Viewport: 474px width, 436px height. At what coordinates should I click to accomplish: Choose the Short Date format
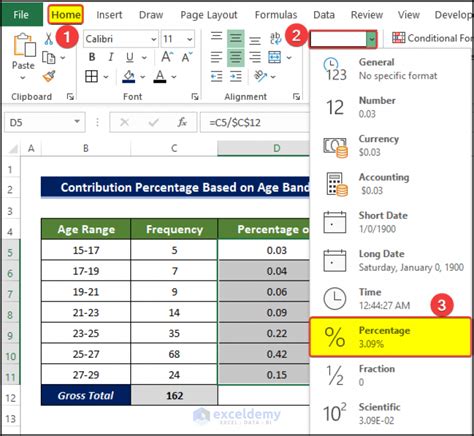click(390, 222)
